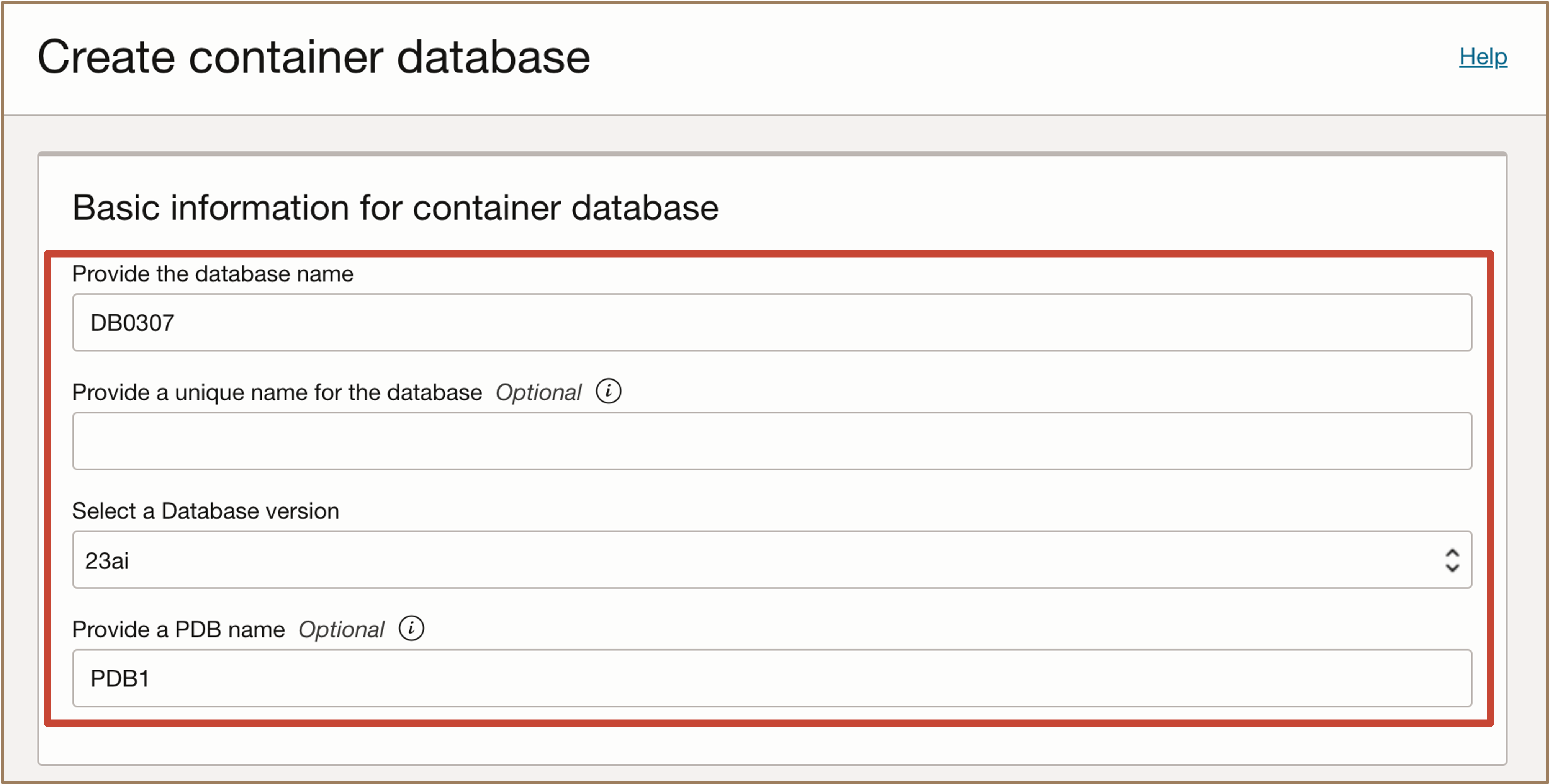Focus the database name field containing DB0307
The width and height of the screenshot is (1550, 784).
(x=771, y=323)
